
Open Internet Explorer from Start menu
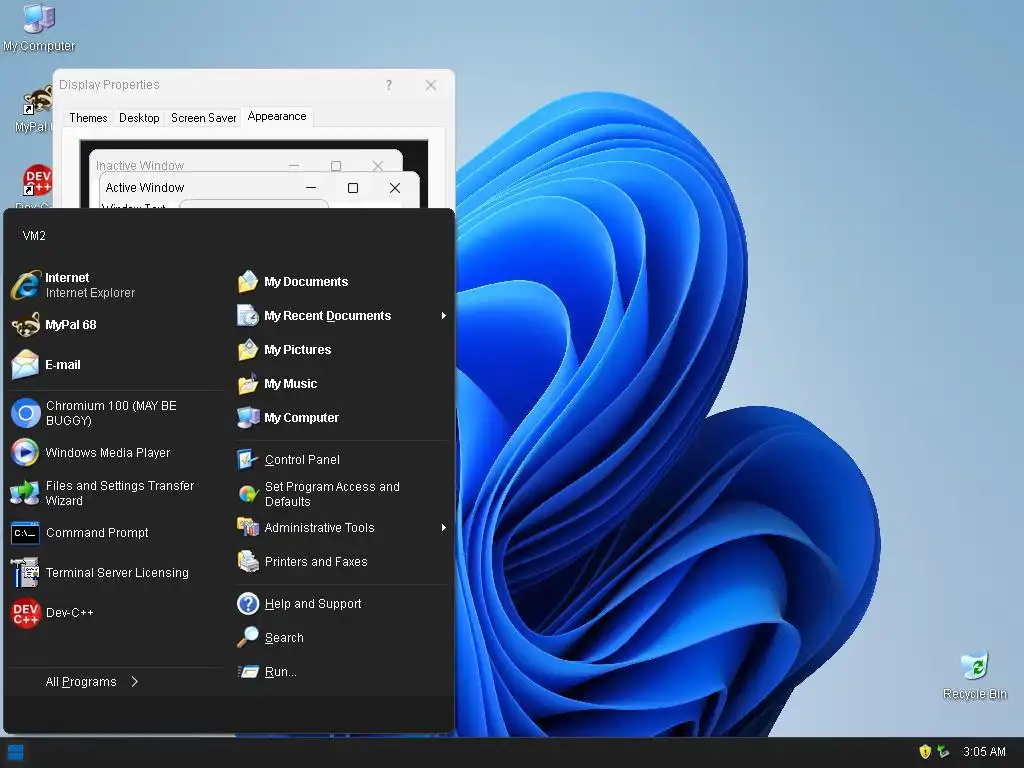point(116,285)
